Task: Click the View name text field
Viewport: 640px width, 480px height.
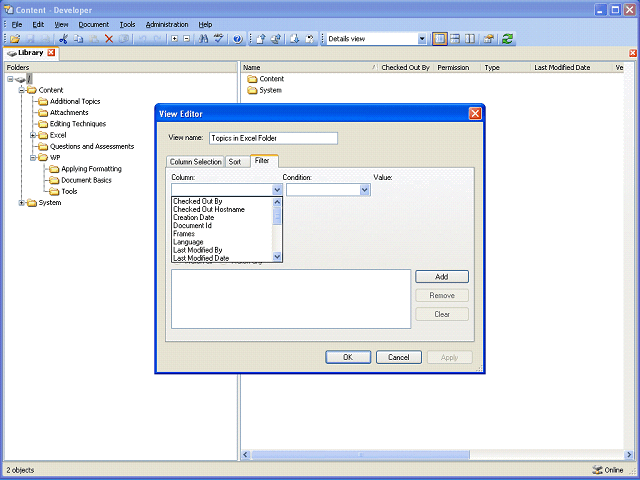Action: click(x=273, y=138)
